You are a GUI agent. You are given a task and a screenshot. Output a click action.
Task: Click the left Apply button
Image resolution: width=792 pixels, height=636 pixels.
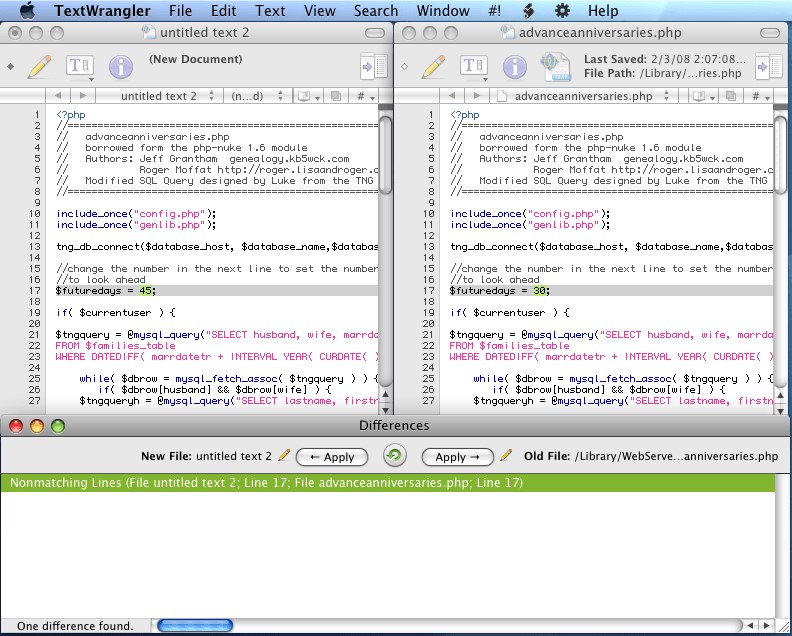pyautogui.click(x=331, y=456)
